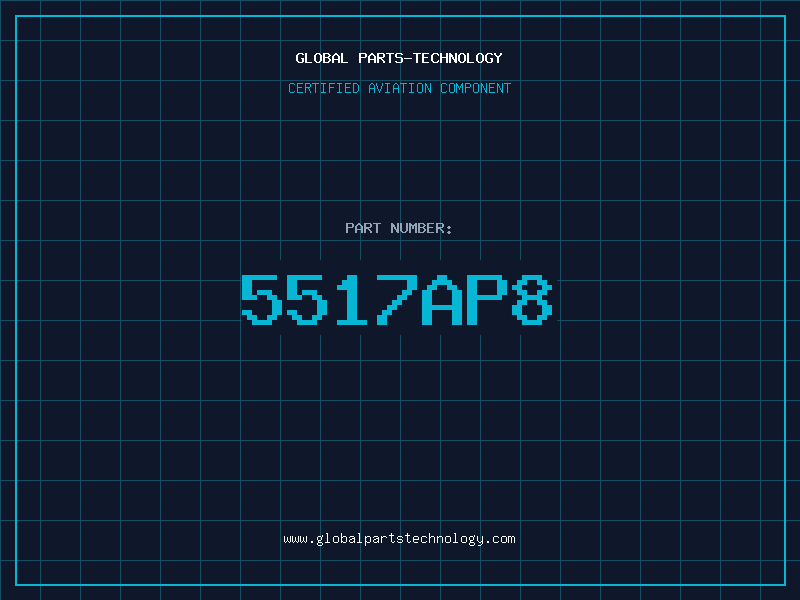Click the first digit 5 of part number
Screen dimensions: 800x600
pyautogui.click(x=262, y=300)
